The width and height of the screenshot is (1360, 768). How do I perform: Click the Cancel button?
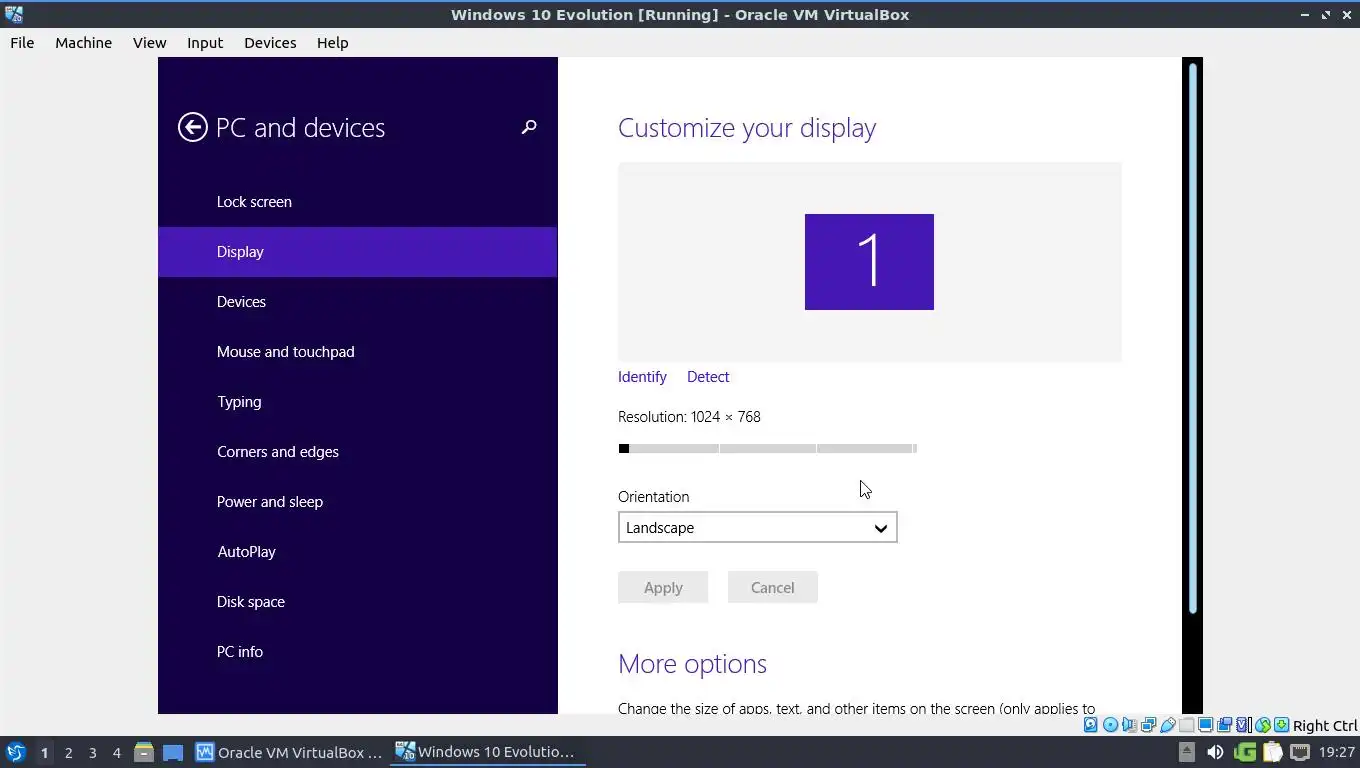(x=772, y=587)
